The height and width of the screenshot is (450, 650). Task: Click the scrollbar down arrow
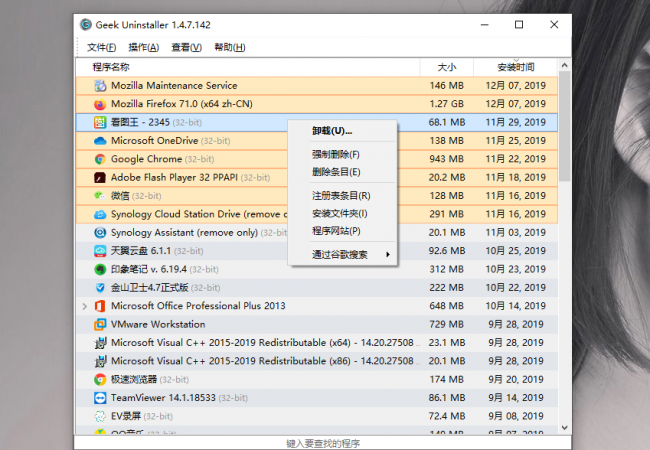[x=564, y=428]
